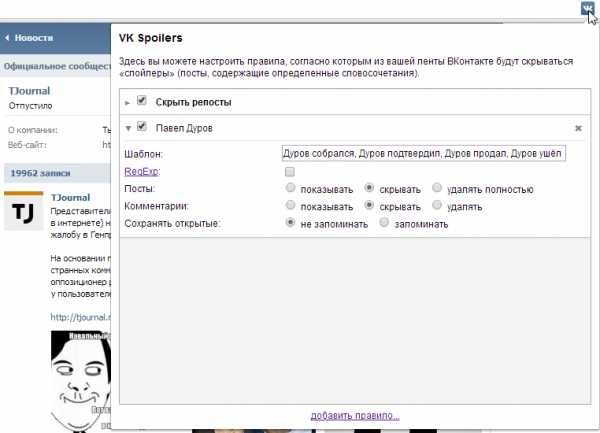Viewport: 600px width, 433px height.
Task: Expand the Скрыть репосты rule
Action: pyautogui.click(x=127, y=103)
